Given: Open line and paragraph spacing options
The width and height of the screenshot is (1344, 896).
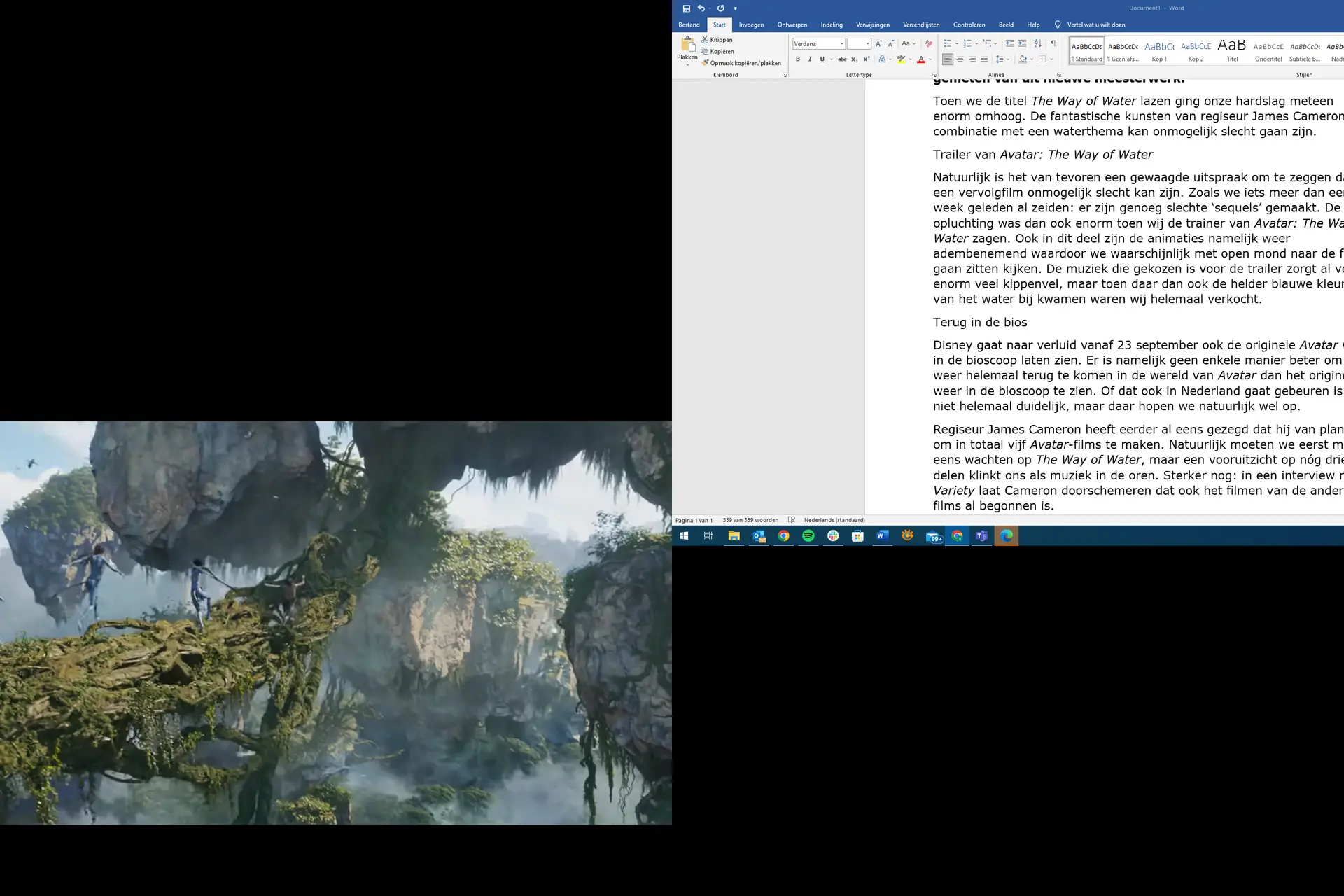Looking at the screenshot, I should pyautogui.click(x=1001, y=59).
